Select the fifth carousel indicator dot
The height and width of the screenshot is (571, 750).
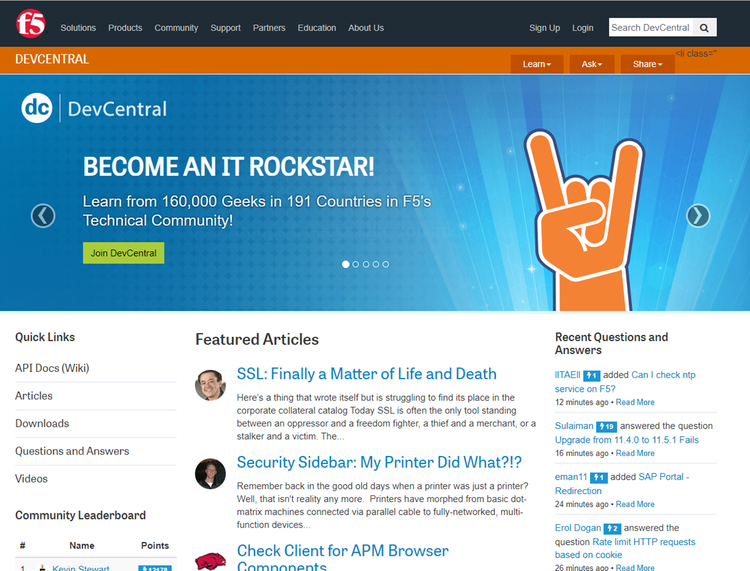pyautogui.click(x=386, y=264)
